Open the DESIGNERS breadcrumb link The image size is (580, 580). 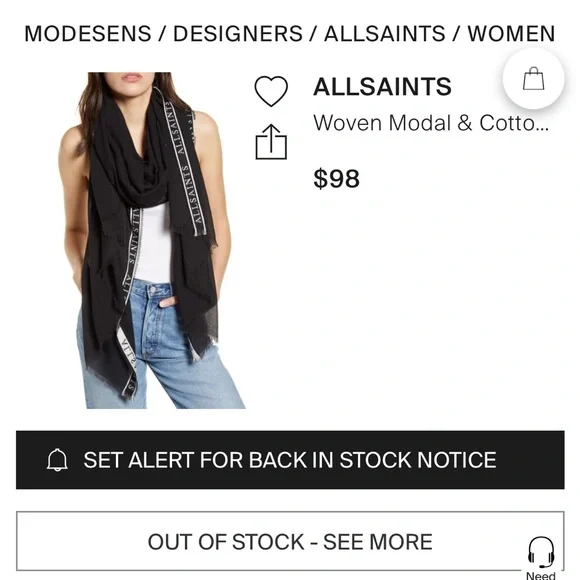[238, 34]
